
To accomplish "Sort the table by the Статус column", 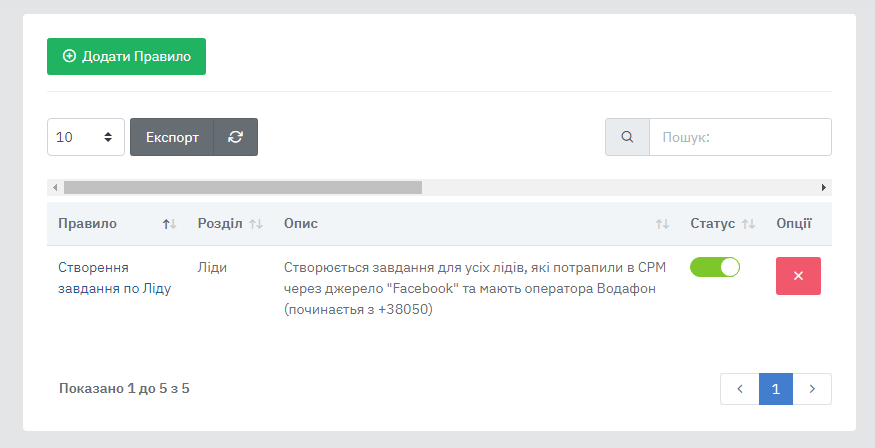I will tap(722, 224).
